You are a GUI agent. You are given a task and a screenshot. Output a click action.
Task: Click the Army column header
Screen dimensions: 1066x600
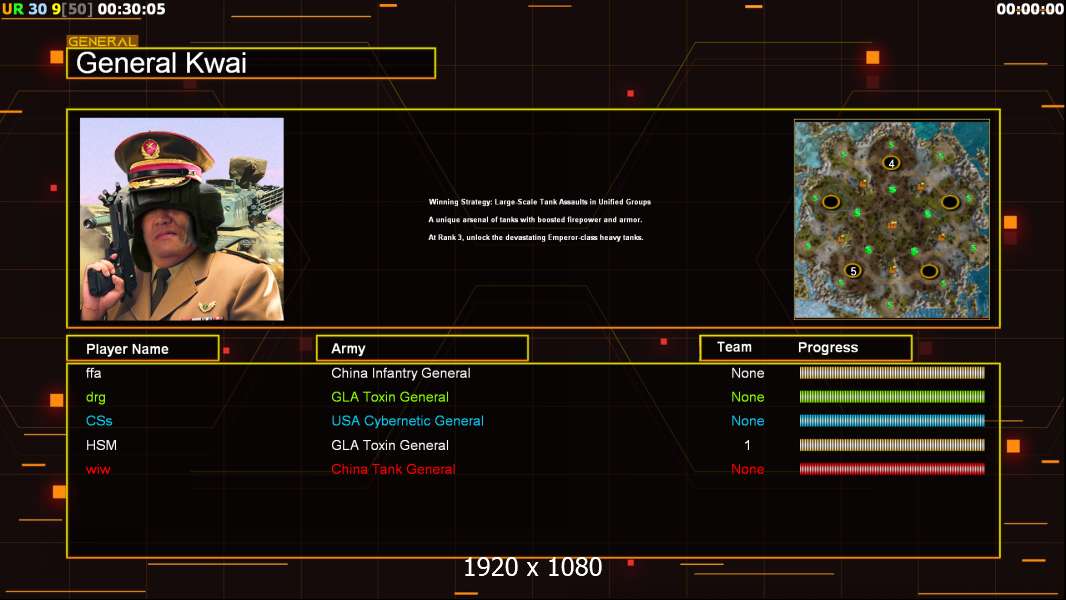(x=422, y=349)
